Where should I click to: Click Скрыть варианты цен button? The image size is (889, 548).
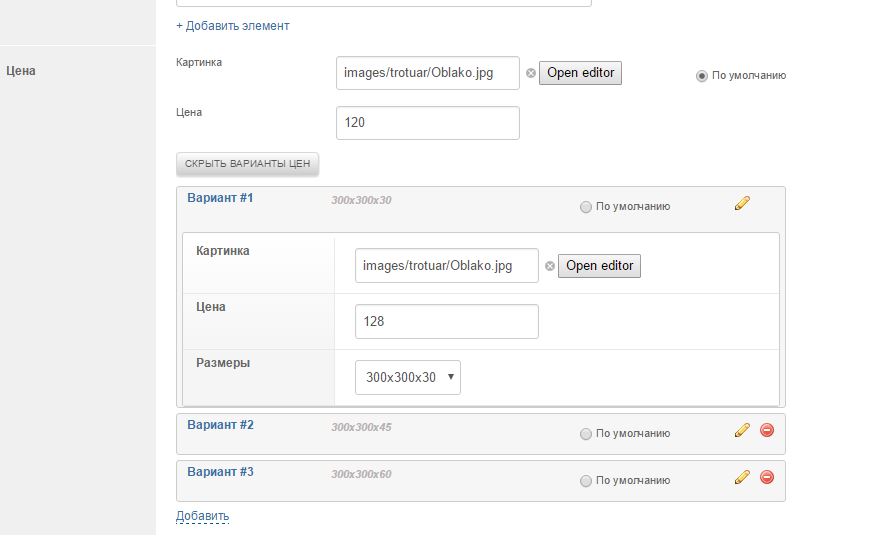point(247,163)
